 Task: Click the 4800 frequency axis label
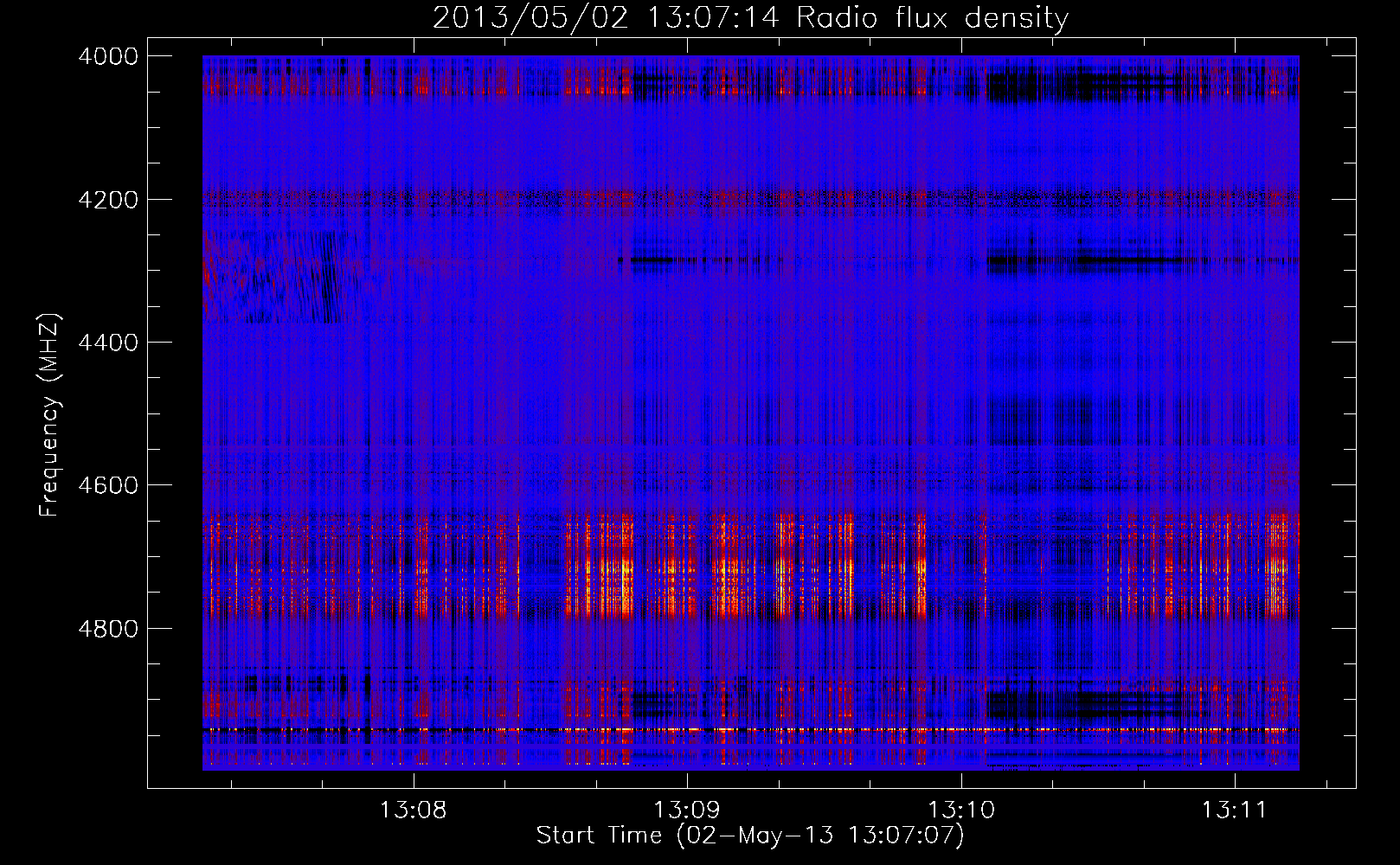(108, 629)
